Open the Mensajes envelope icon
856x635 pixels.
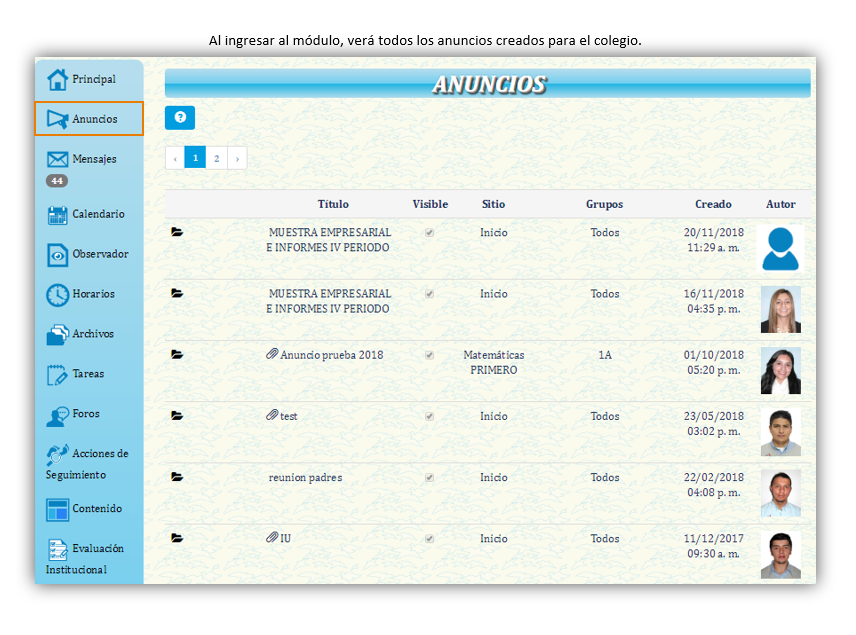[x=57, y=159]
